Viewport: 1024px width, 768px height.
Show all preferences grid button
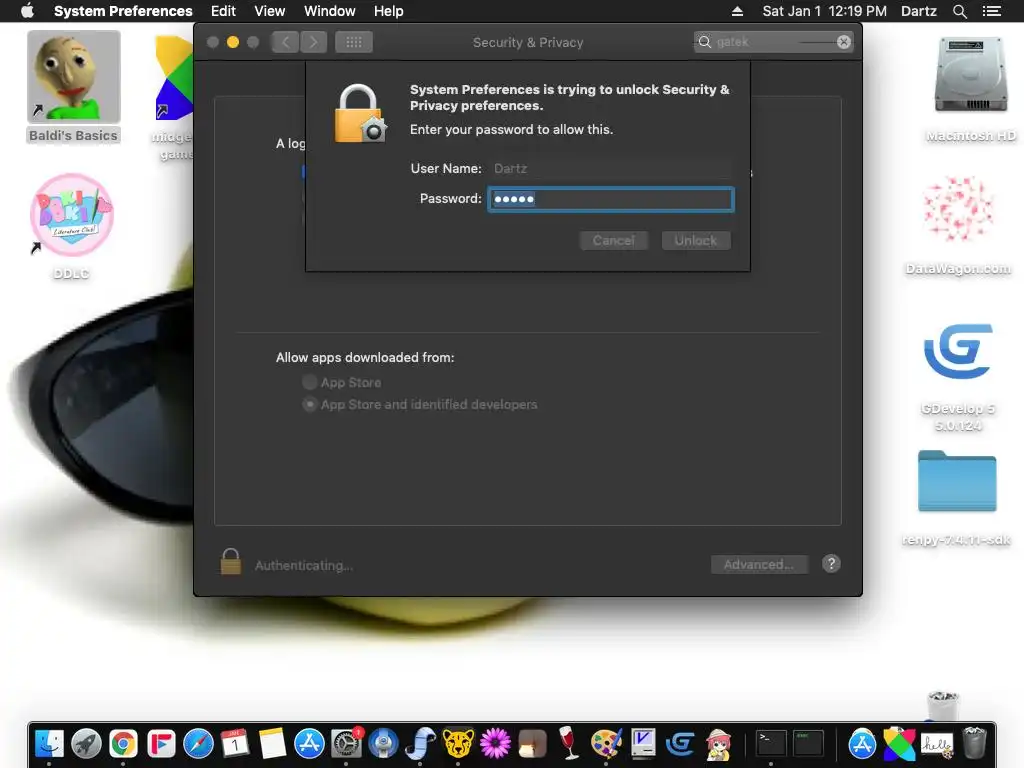tap(353, 42)
